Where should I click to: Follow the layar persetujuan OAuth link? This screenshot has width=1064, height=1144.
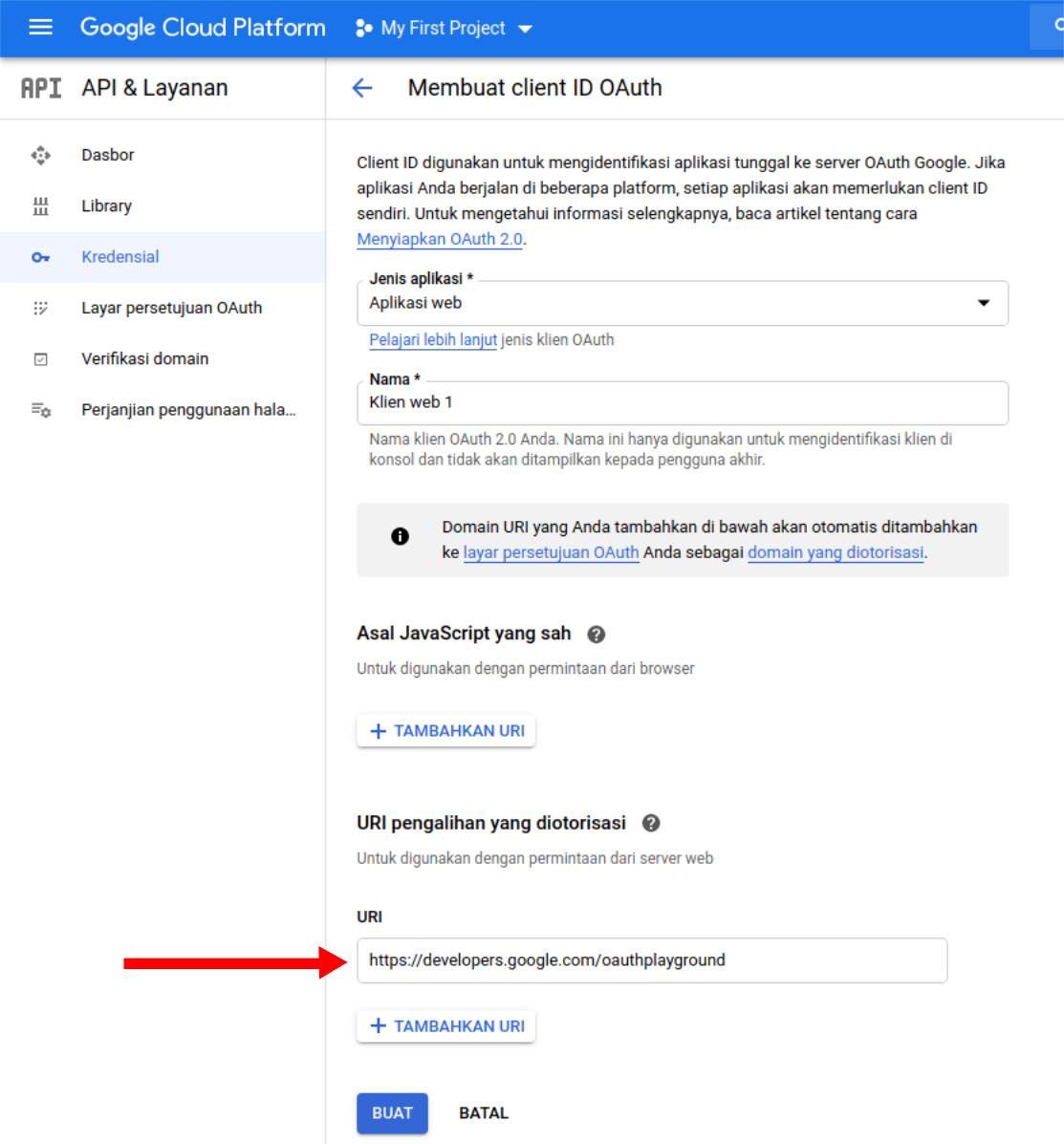tap(551, 552)
